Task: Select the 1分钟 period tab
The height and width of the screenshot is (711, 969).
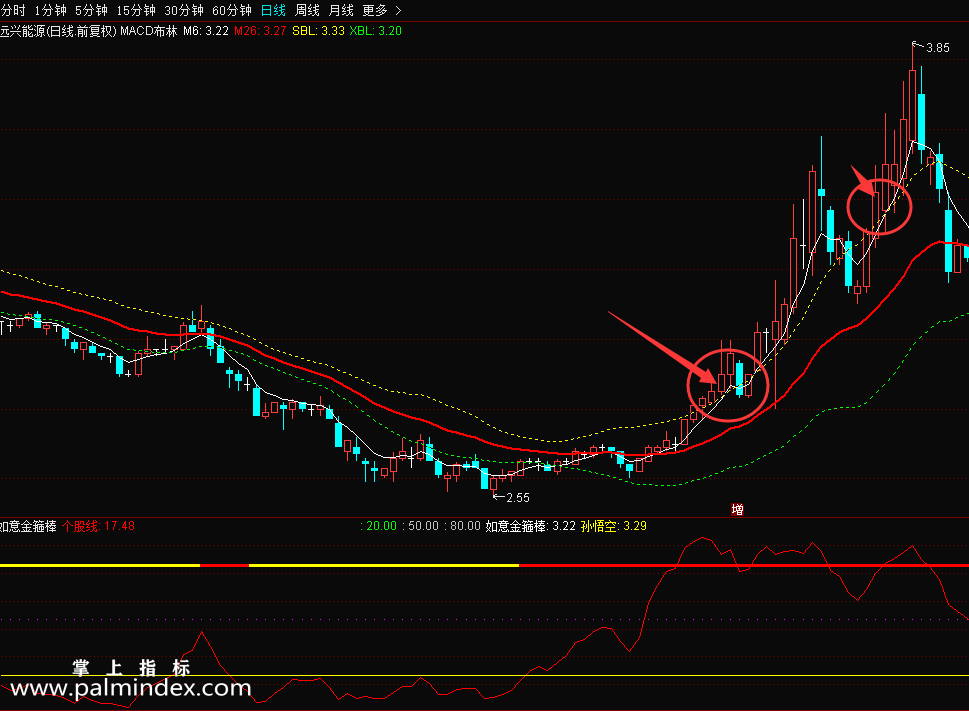Action: point(50,11)
